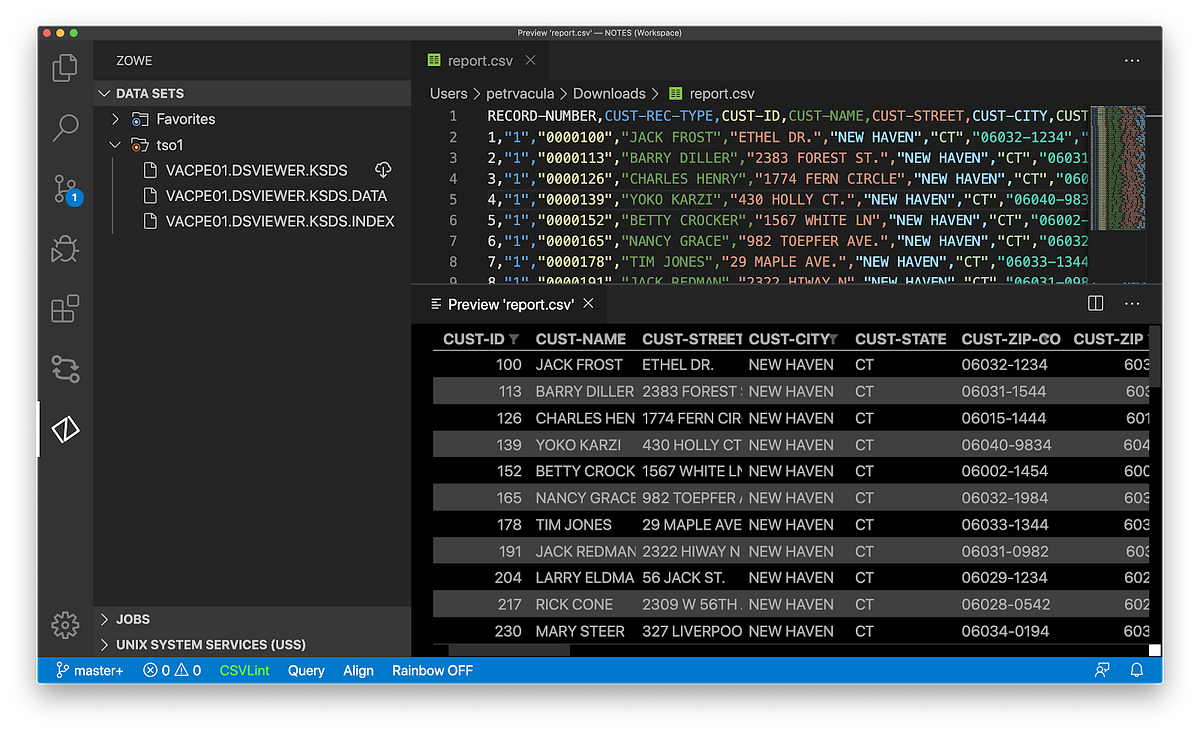Screen dimensions: 1200x733
Task: Open notifications via the bell icon
Action: coord(1137,670)
